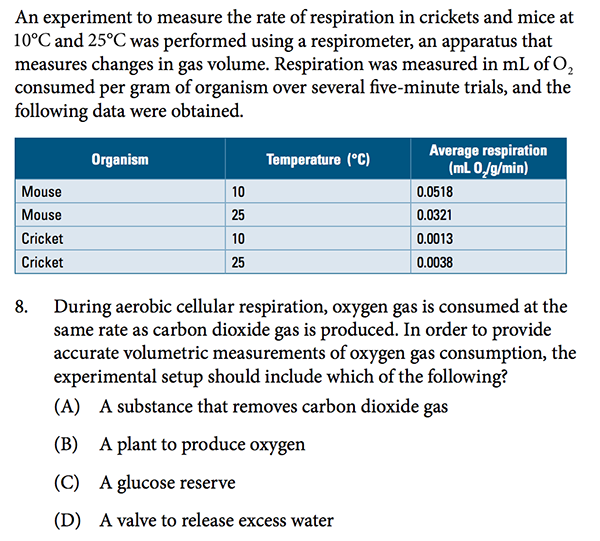Click the Average respiration column header
The height and width of the screenshot is (541, 600).
(488, 159)
